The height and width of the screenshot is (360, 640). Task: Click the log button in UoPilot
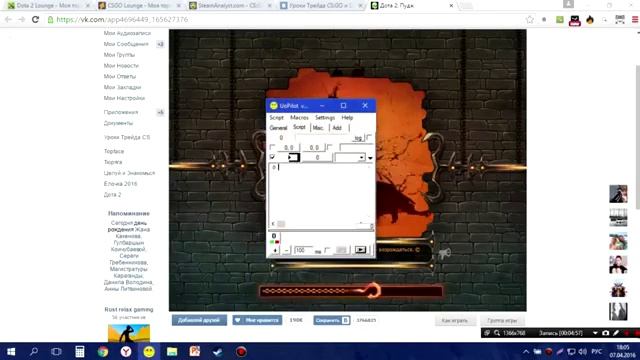point(358,138)
